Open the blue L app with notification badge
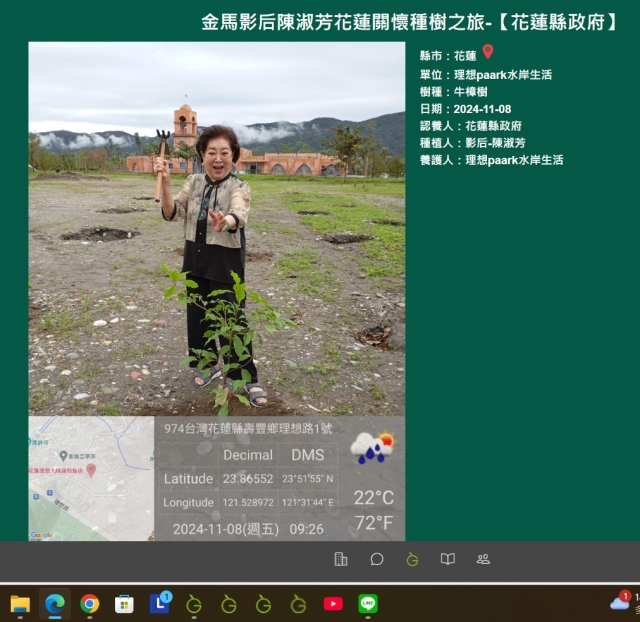The width and height of the screenshot is (640, 622). [160, 602]
